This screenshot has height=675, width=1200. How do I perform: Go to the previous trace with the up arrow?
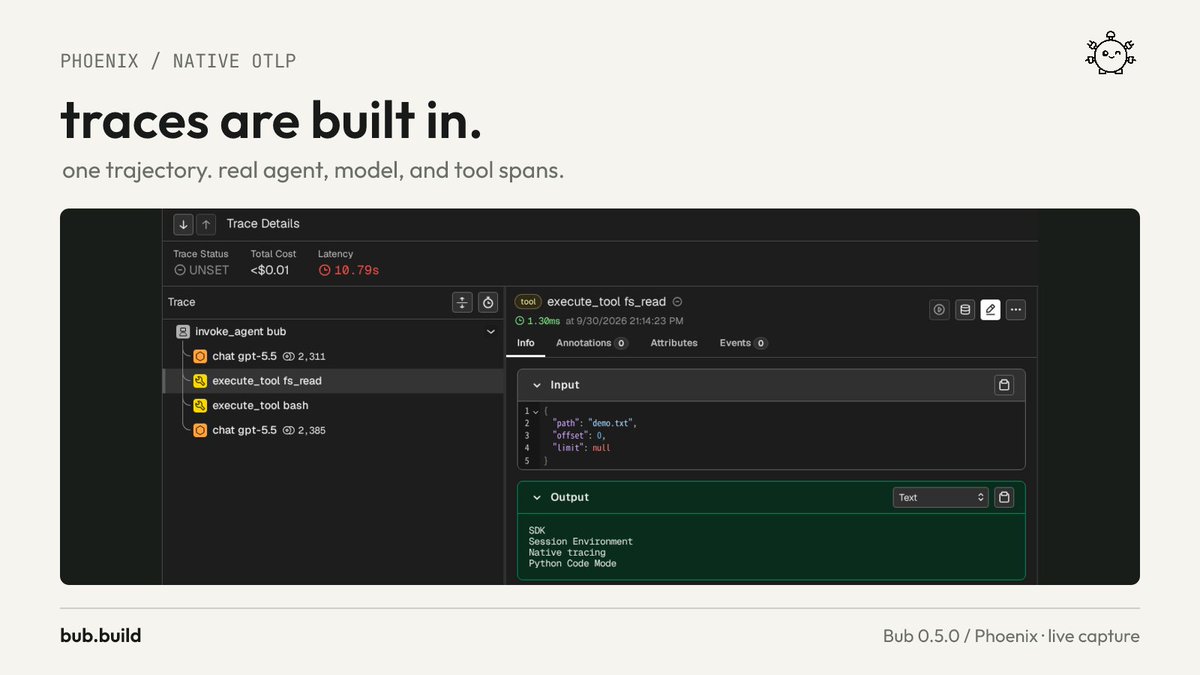point(205,224)
